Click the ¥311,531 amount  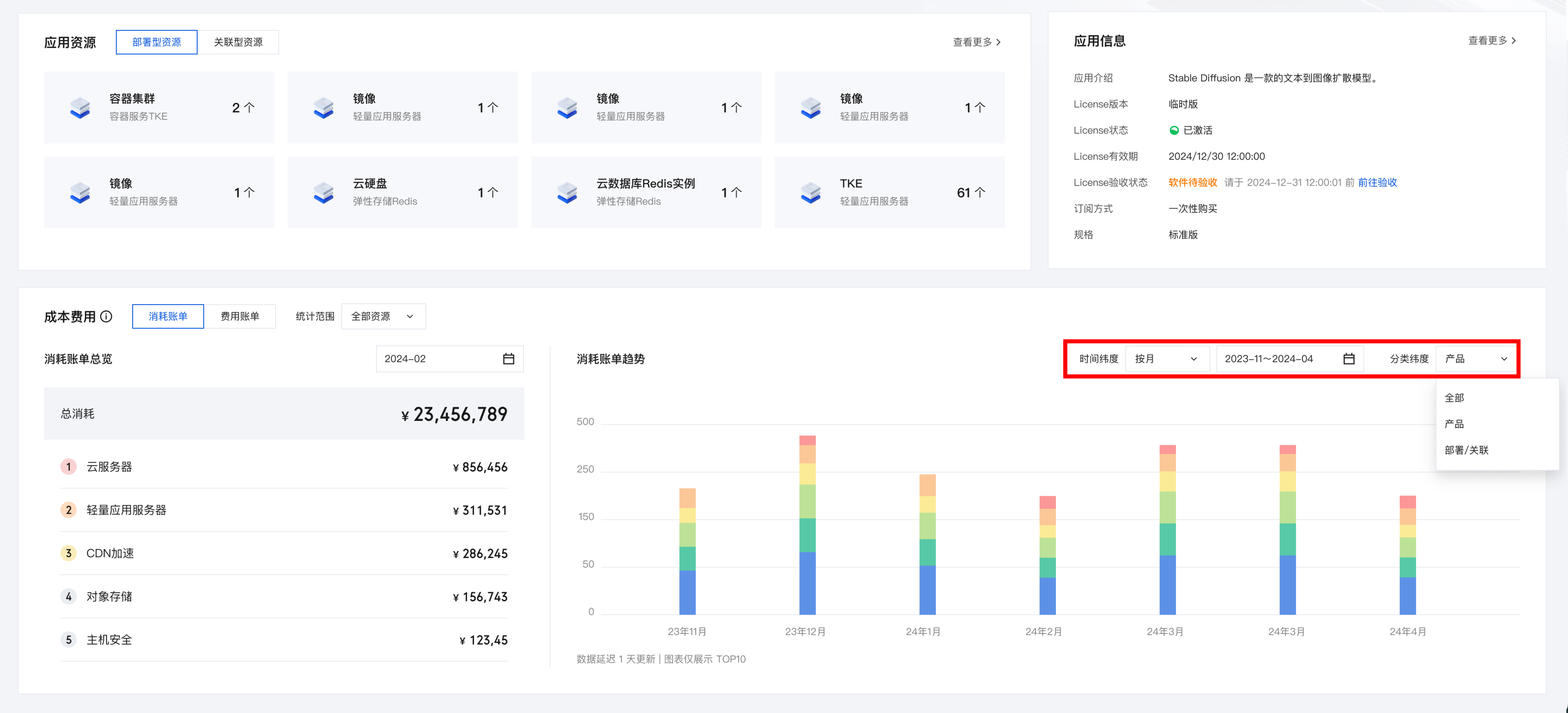click(480, 511)
